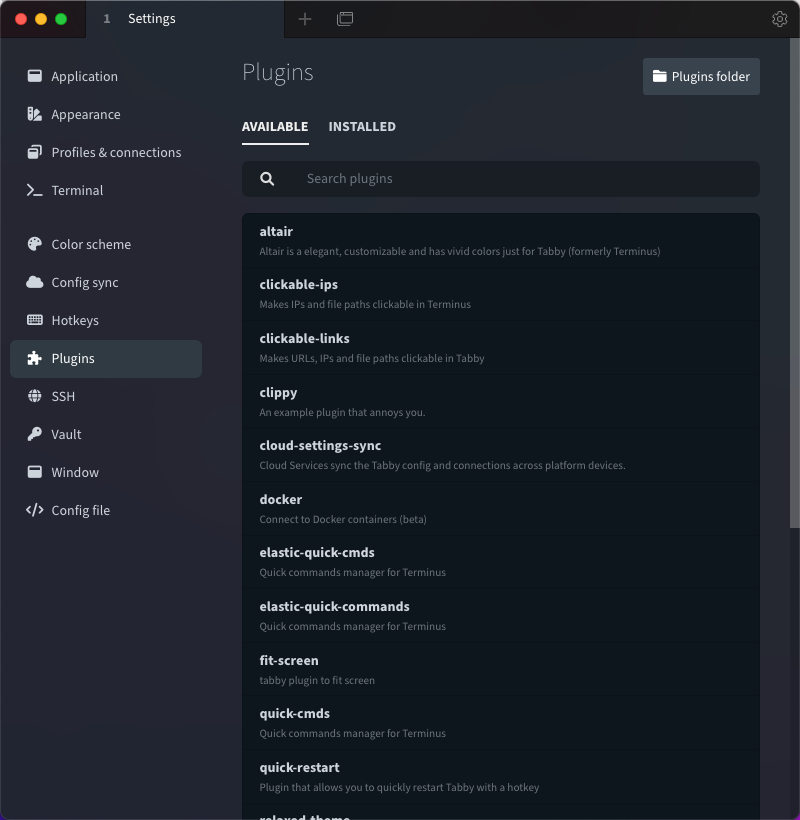
Task: Click the Config file code icon
Action: [34, 510]
